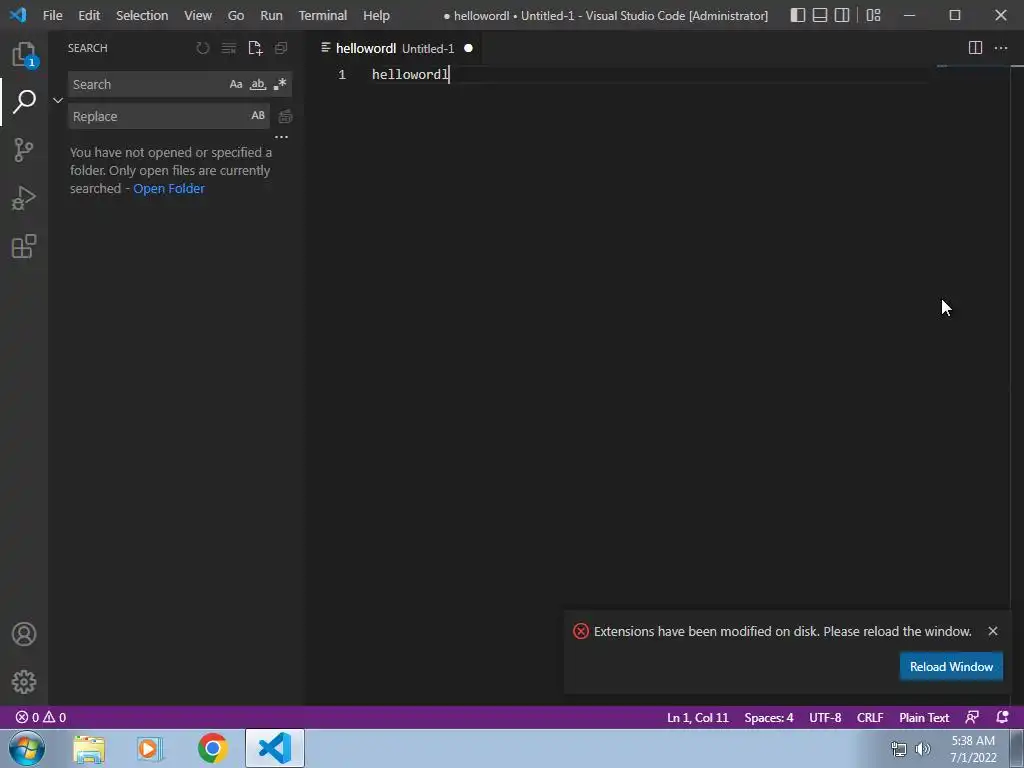Open the Go menu
Image resolution: width=1024 pixels, height=768 pixels.
pyautogui.click(x=236, y=15)
